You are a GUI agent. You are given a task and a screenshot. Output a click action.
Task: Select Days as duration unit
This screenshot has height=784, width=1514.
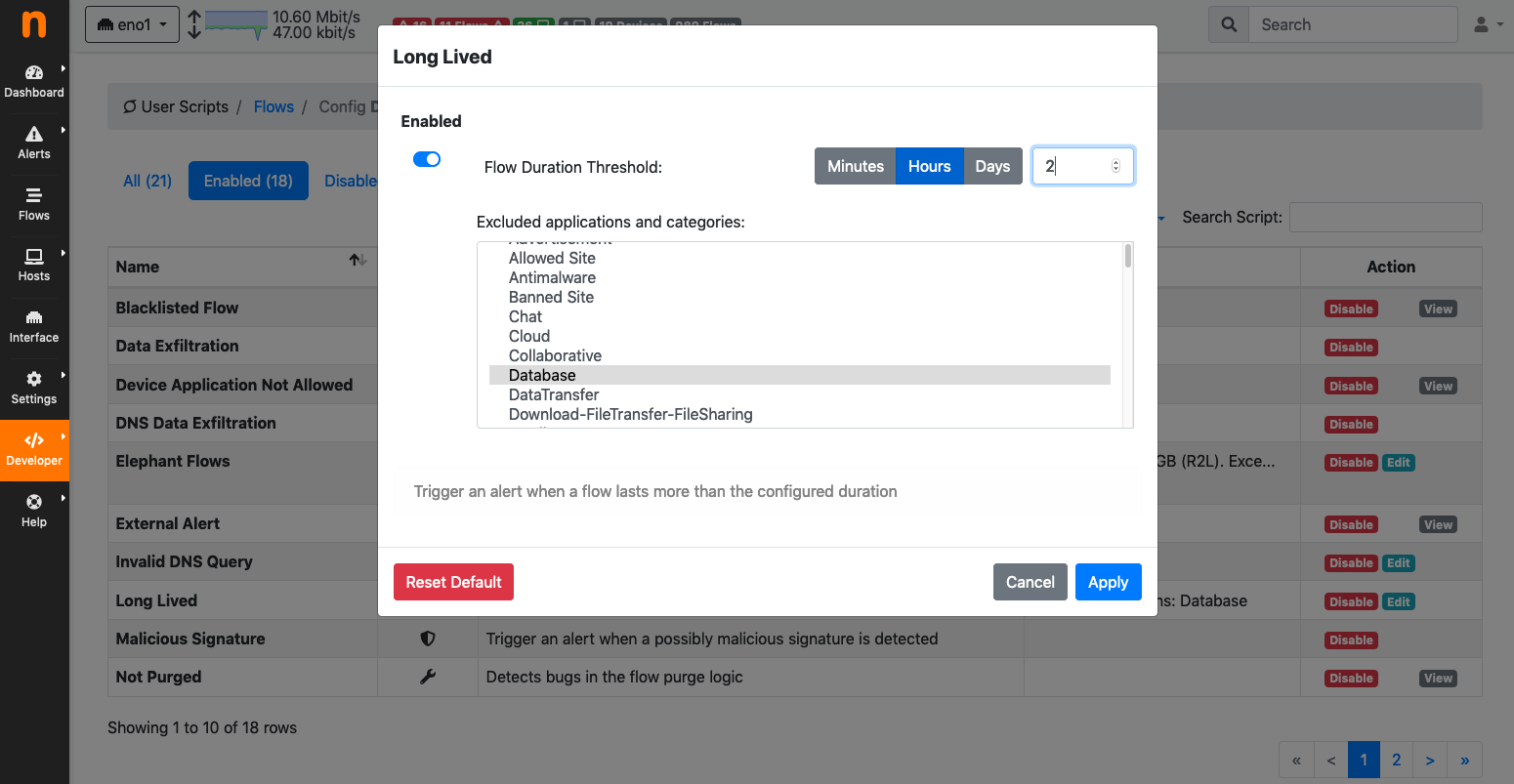point(992,166)
